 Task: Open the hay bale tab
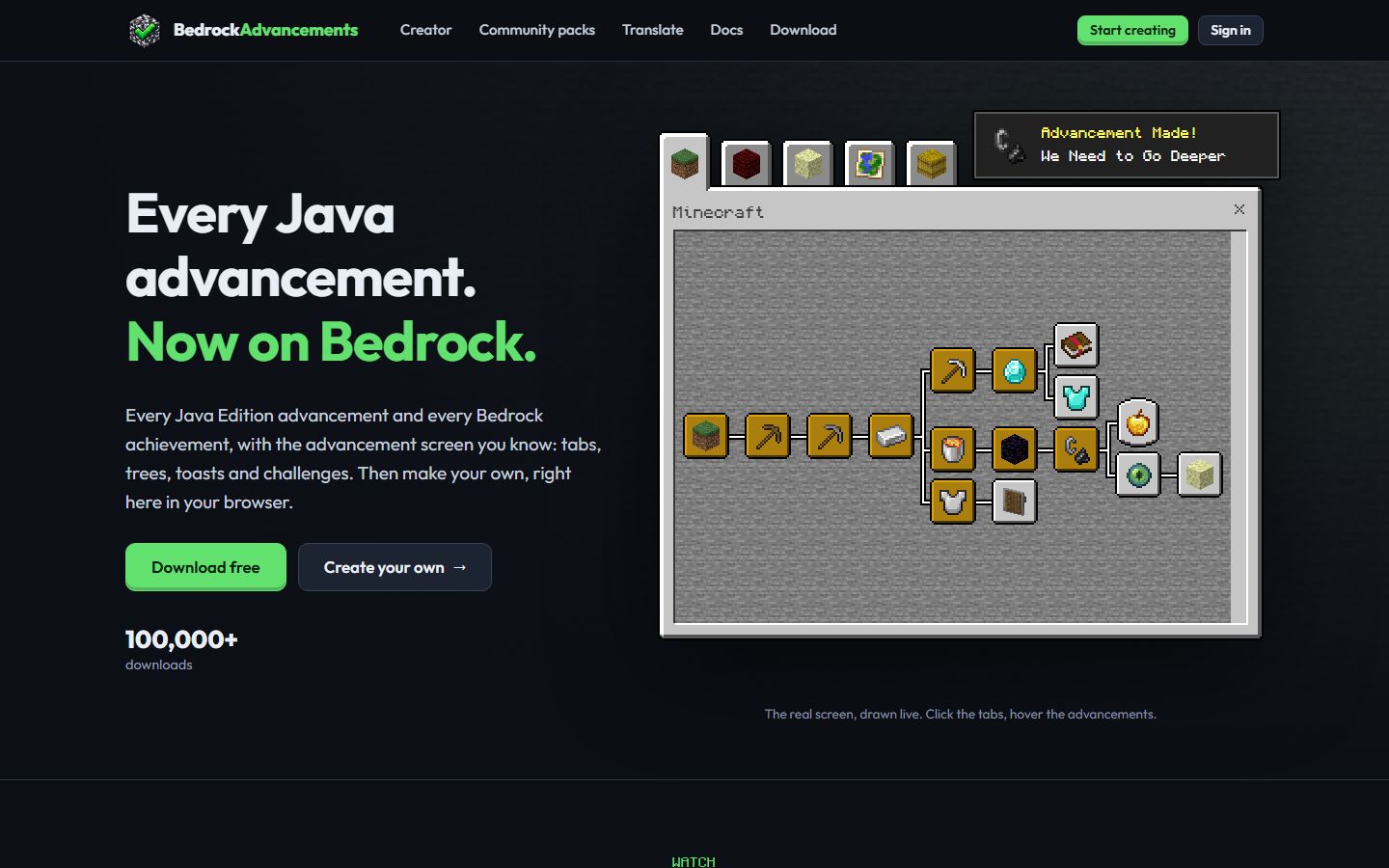(x=932, y=164)
